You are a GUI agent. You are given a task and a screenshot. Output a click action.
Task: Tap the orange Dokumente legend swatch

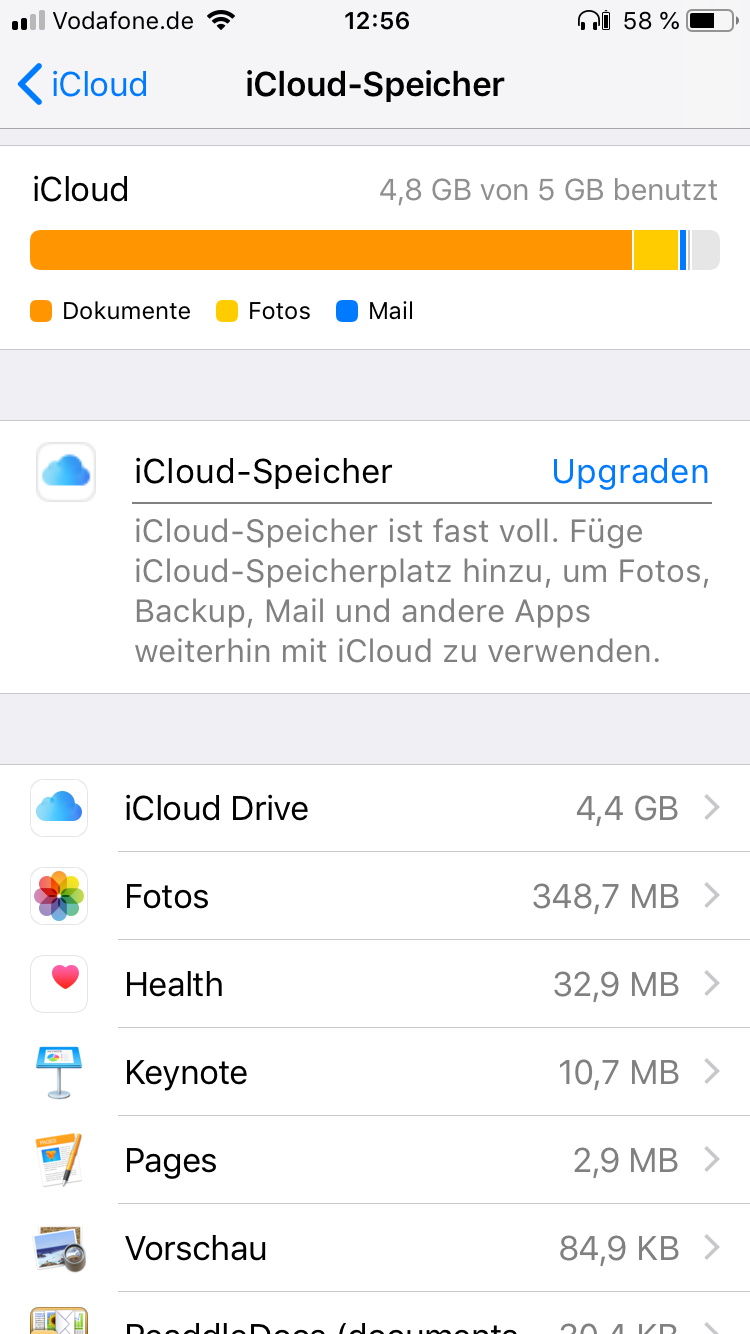coord(41,311)
